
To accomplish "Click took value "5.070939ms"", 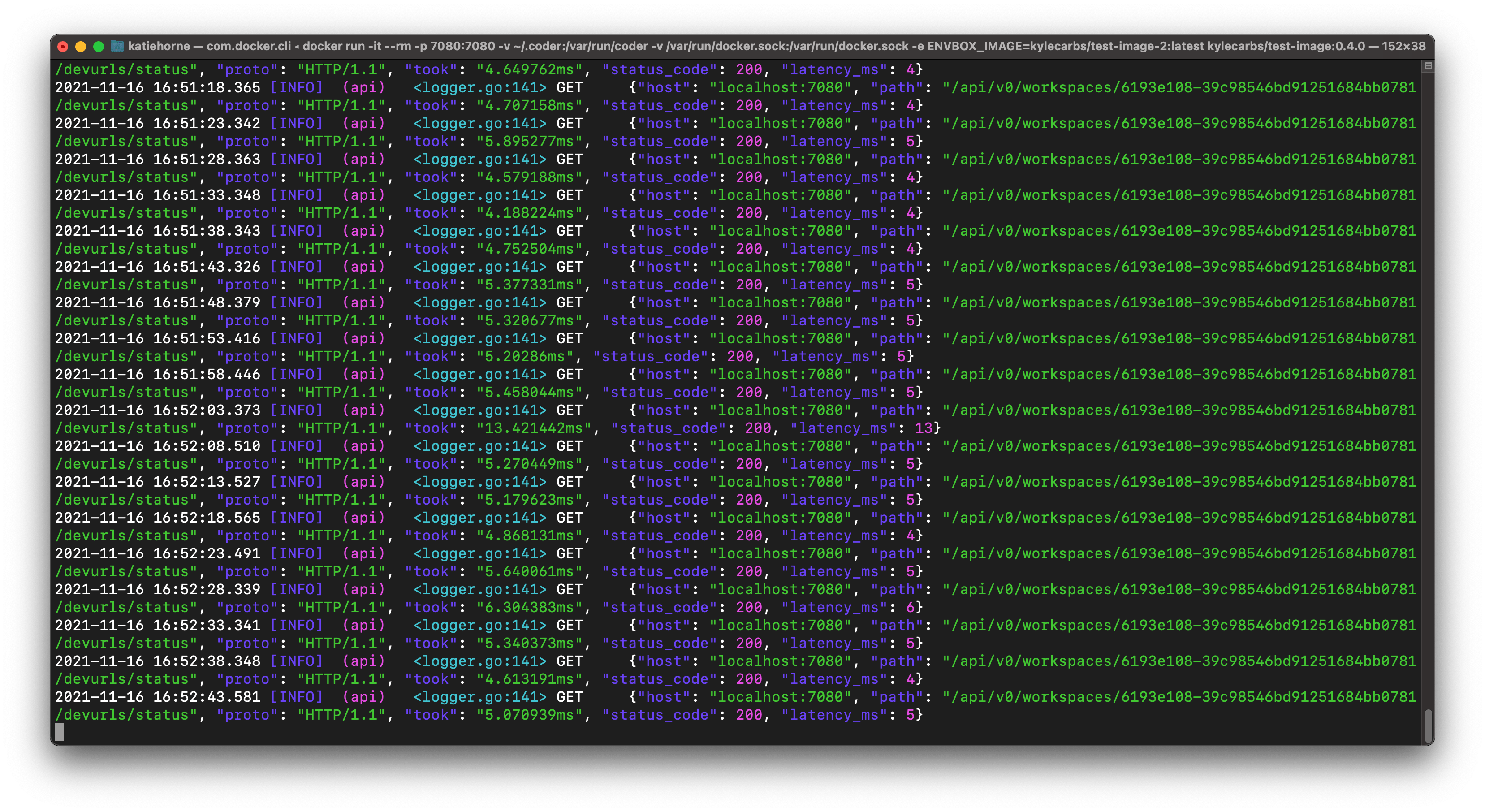I will [529, 715].
